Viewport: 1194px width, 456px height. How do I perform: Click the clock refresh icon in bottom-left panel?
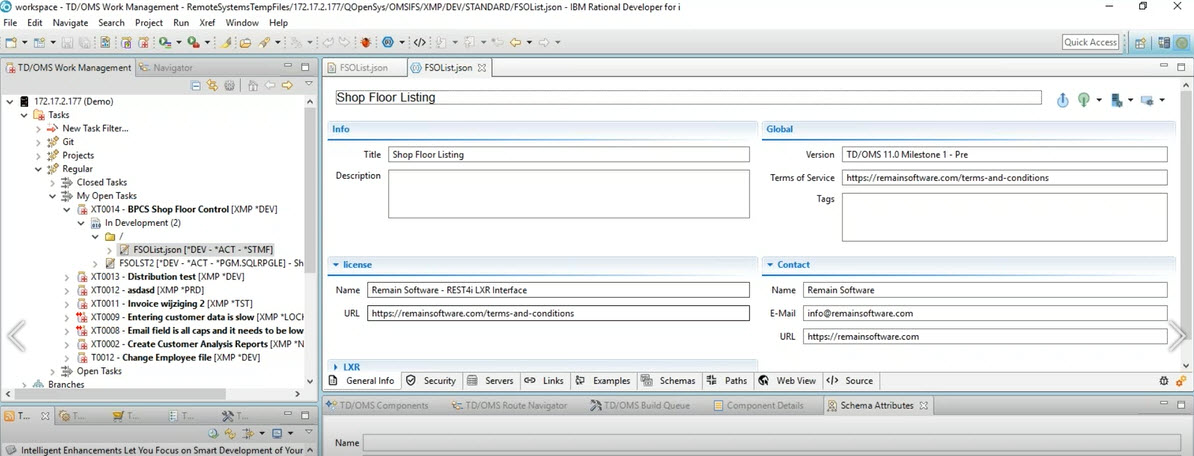tap(213, 433)
